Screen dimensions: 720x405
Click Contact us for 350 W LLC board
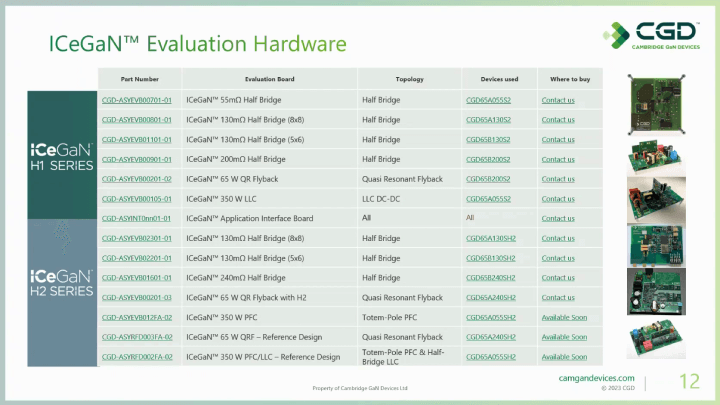tap(558, 199)
